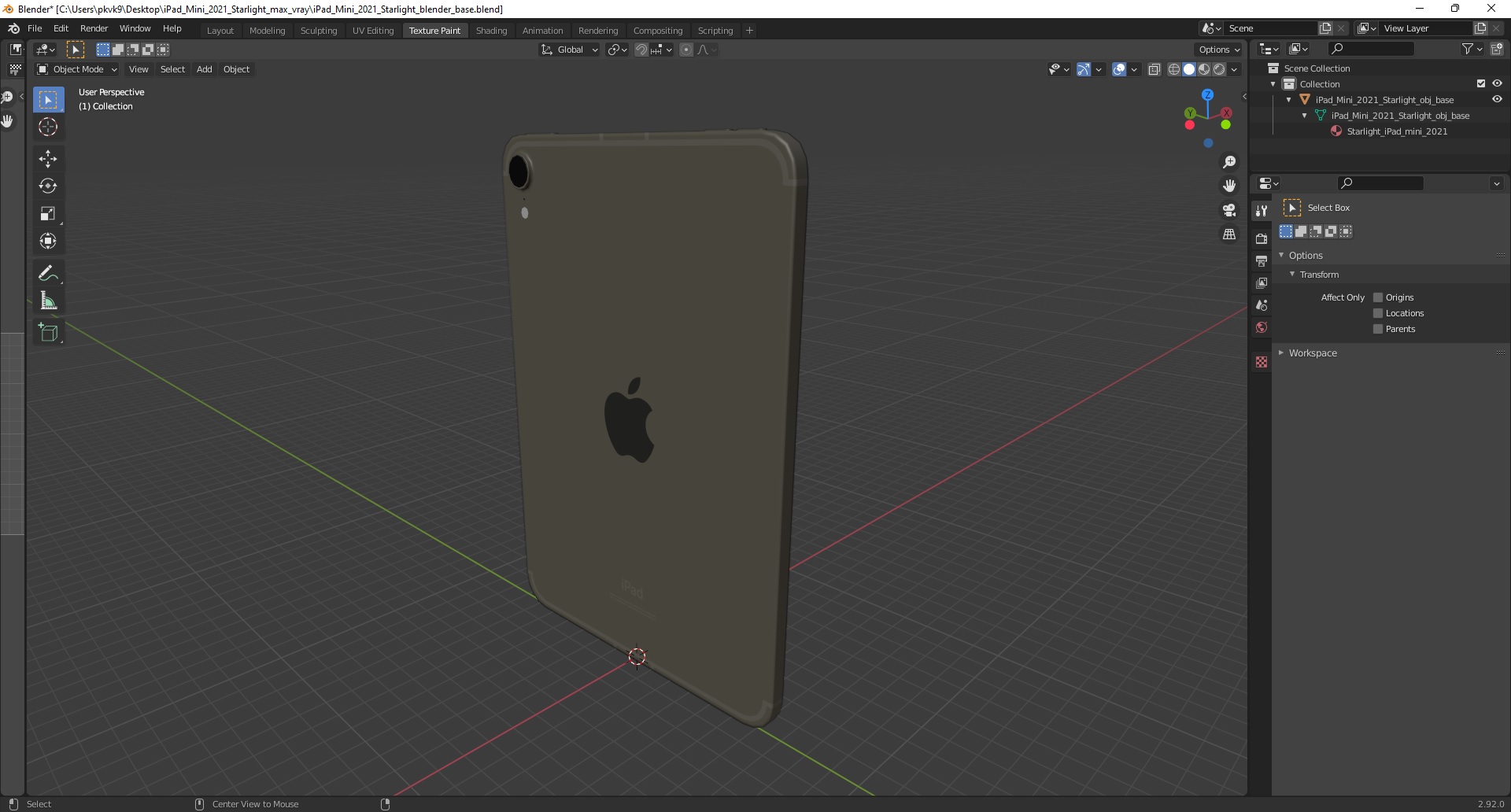Add a new workspace with plus button
The image size is (1511, 812).
coord(749,30)
